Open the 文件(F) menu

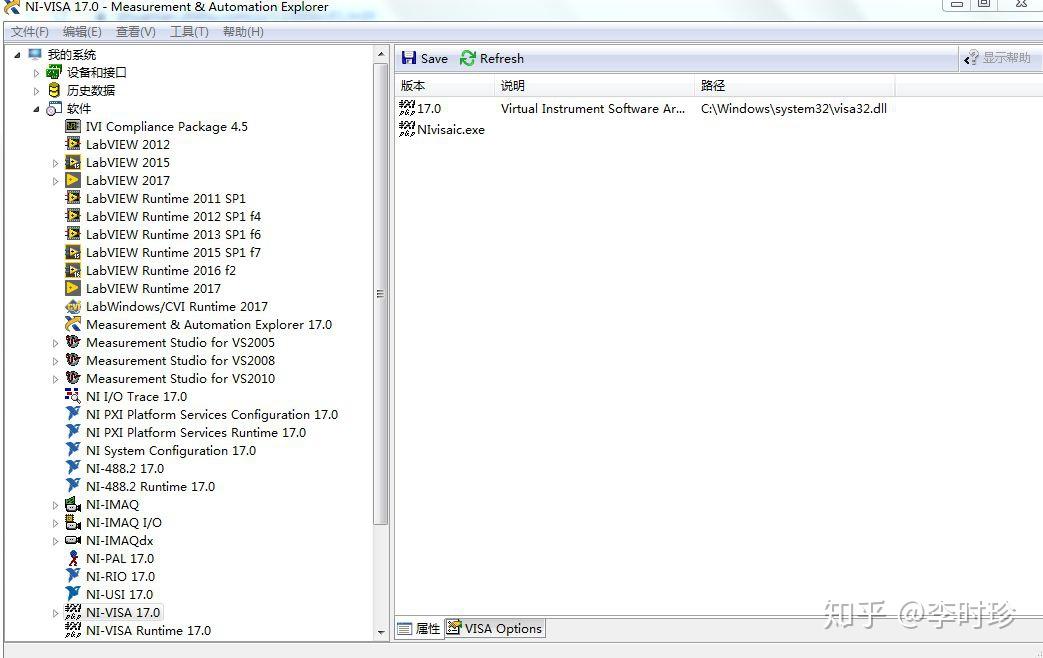click(30, 31)
